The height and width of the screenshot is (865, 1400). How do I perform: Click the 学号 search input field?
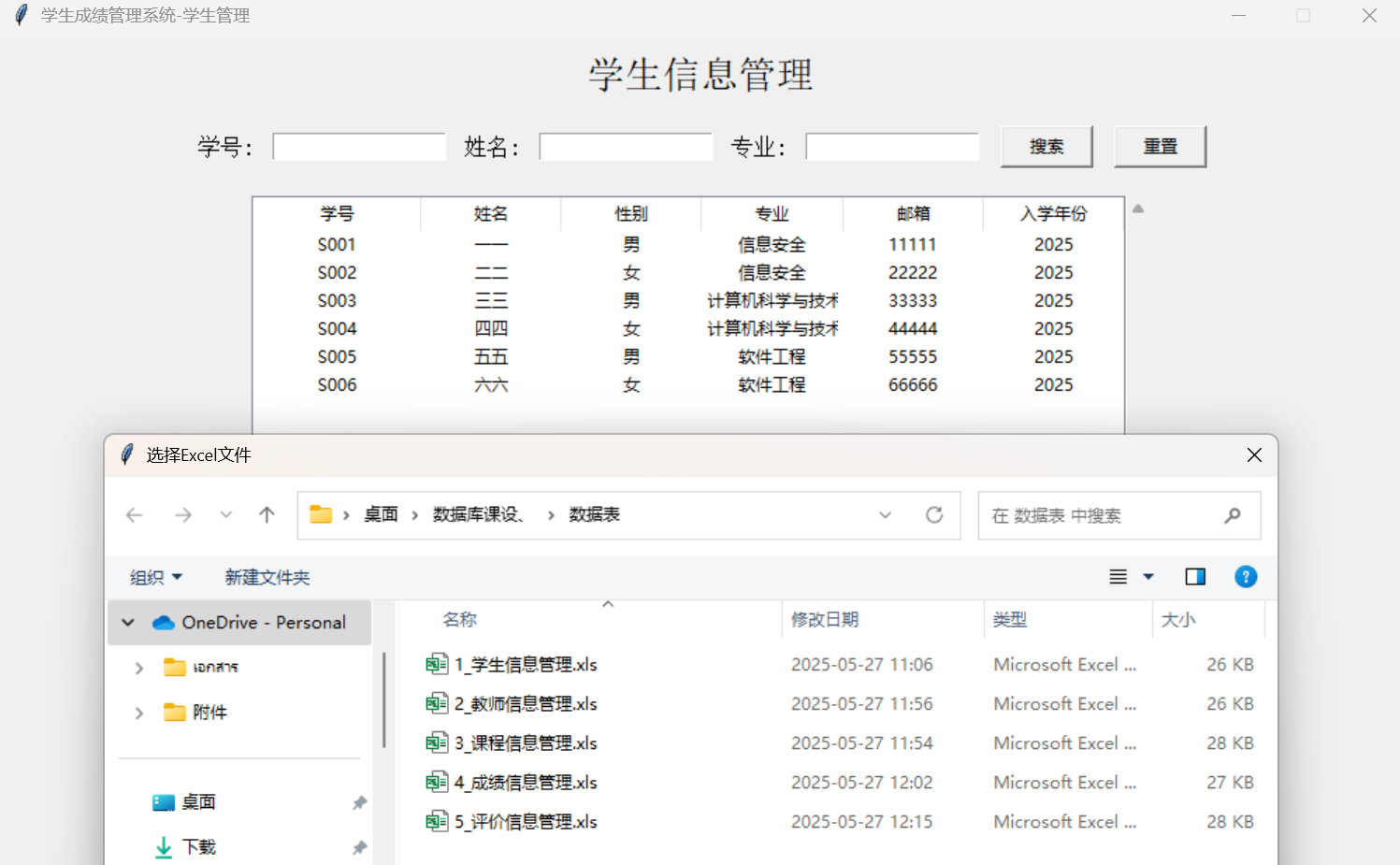[x=359, y=147]
